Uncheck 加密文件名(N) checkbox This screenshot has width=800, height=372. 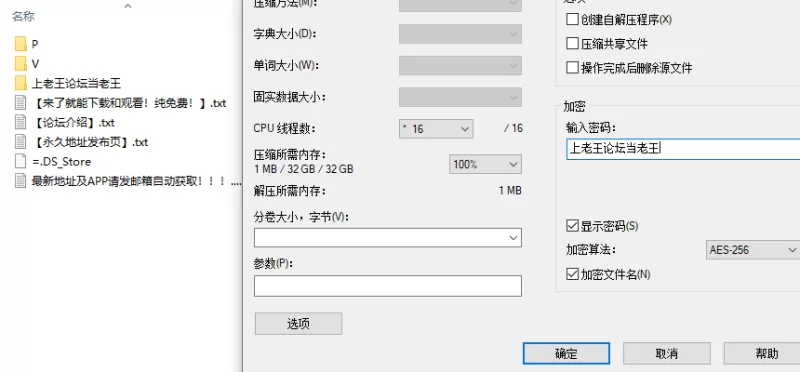pos(572,274)
